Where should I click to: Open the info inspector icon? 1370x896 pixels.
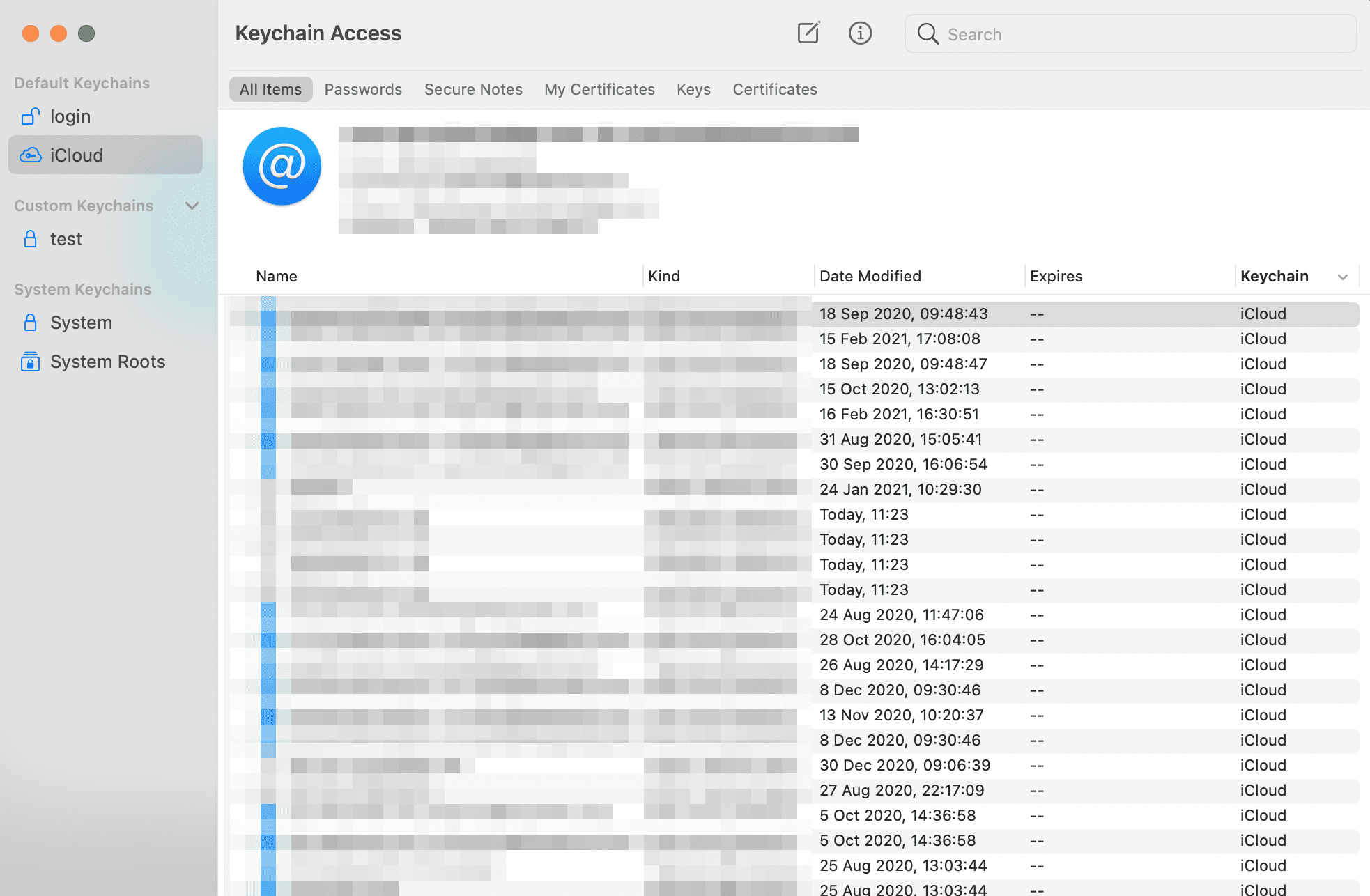860,33
